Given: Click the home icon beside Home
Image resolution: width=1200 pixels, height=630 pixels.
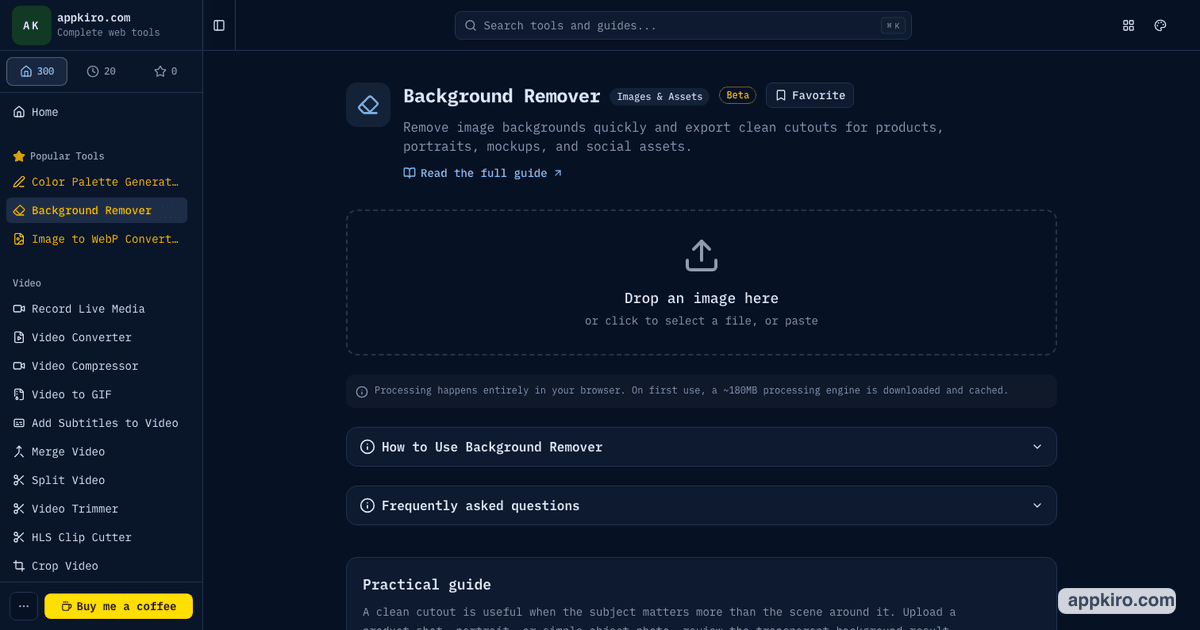Looking at the screenshot, I should coord(19,112).
